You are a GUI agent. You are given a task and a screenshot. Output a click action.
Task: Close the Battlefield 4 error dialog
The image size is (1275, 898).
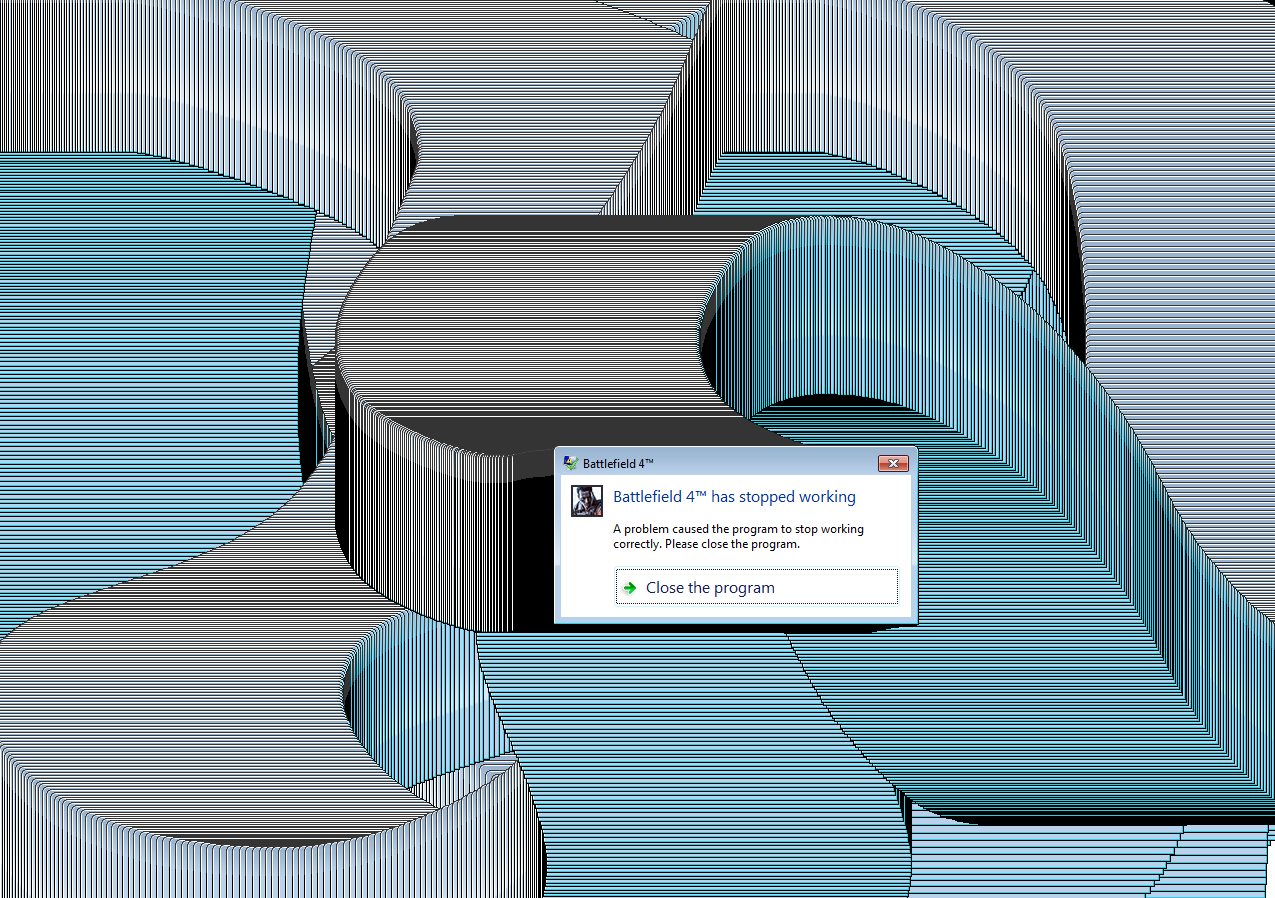(892, 463)
